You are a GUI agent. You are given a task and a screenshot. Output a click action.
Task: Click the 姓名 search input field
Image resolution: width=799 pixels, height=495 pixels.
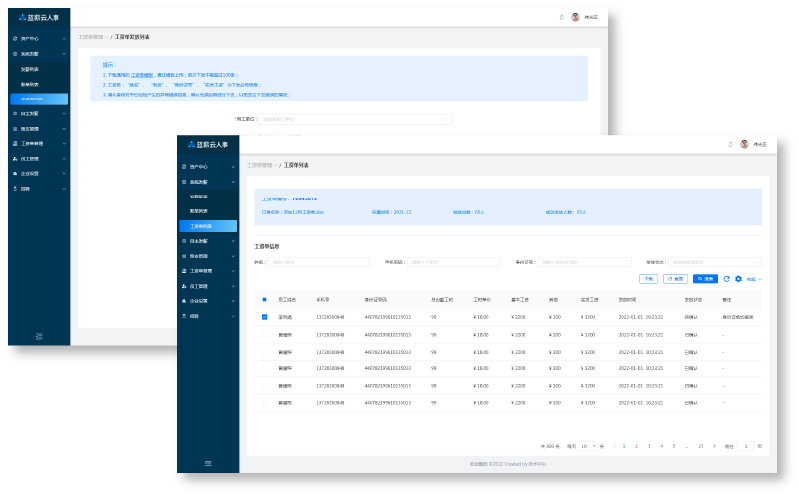pos(308,262)
